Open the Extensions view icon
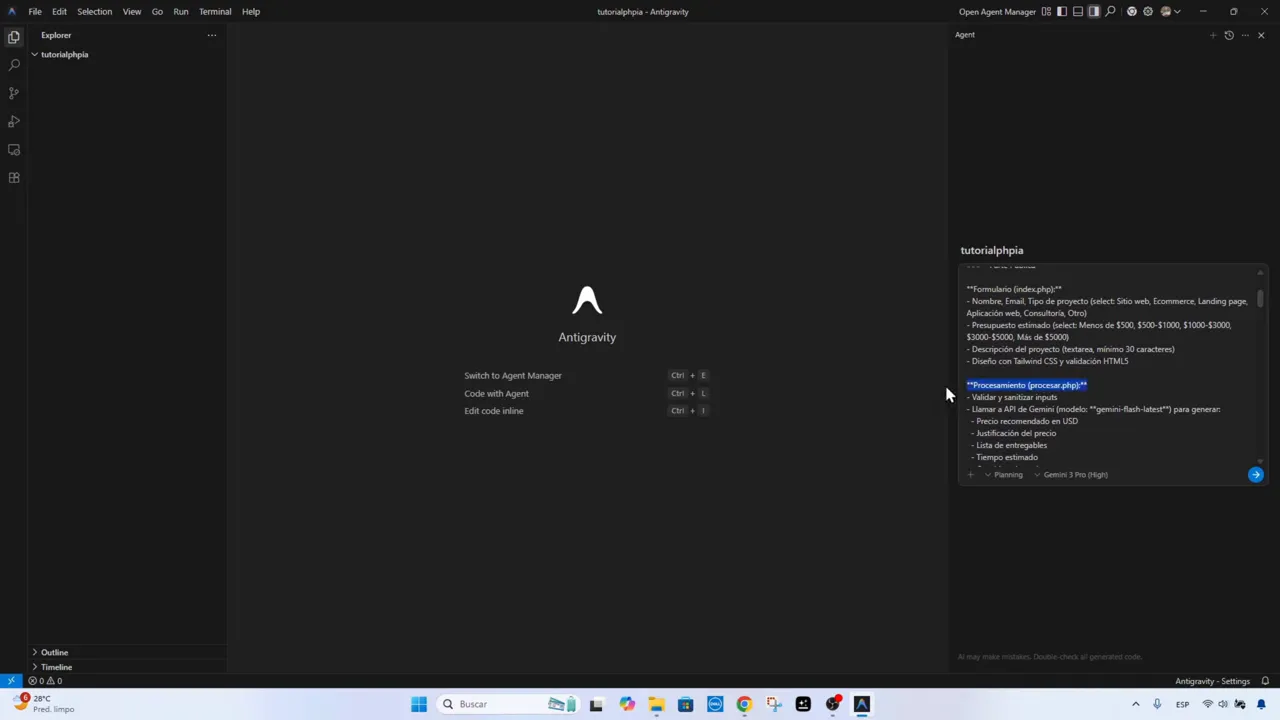1280x720 pixels. 14,178
